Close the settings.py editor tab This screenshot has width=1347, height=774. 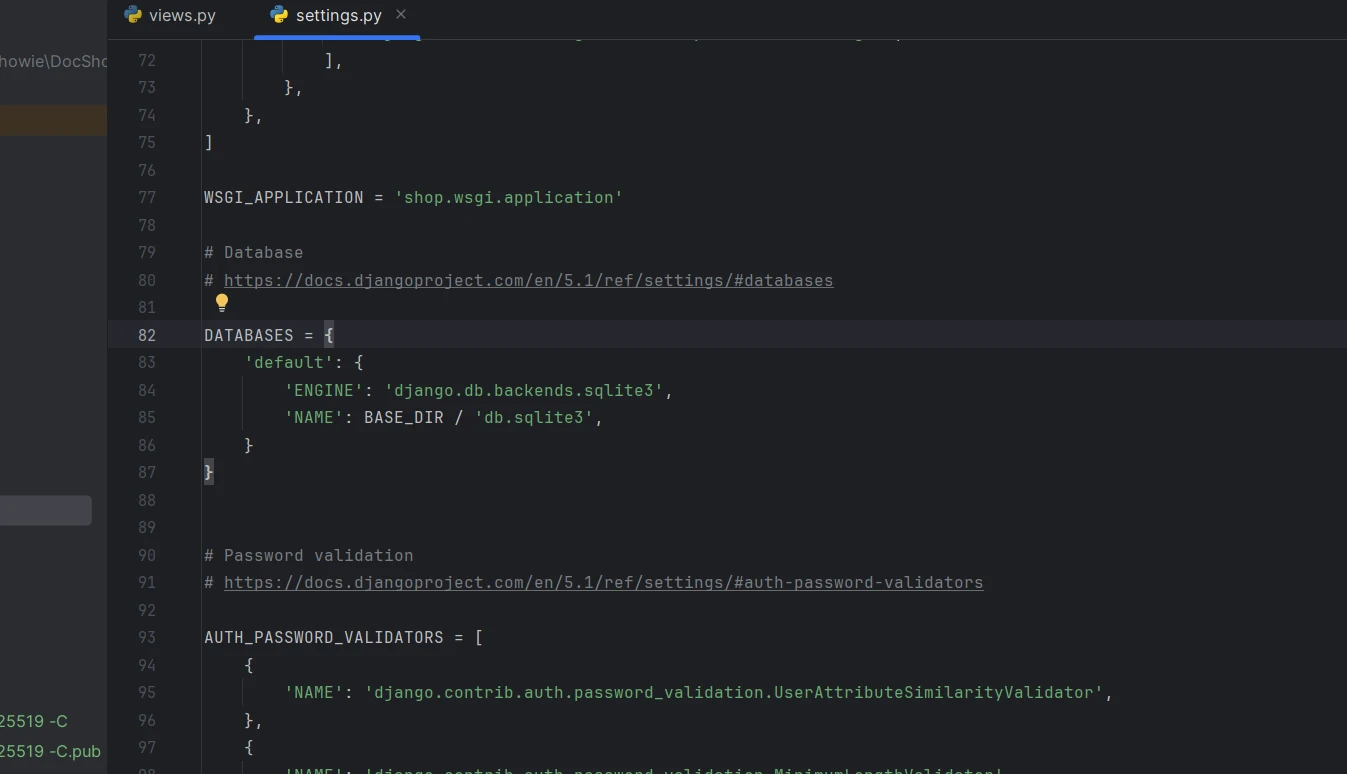(x=401, y=14)
